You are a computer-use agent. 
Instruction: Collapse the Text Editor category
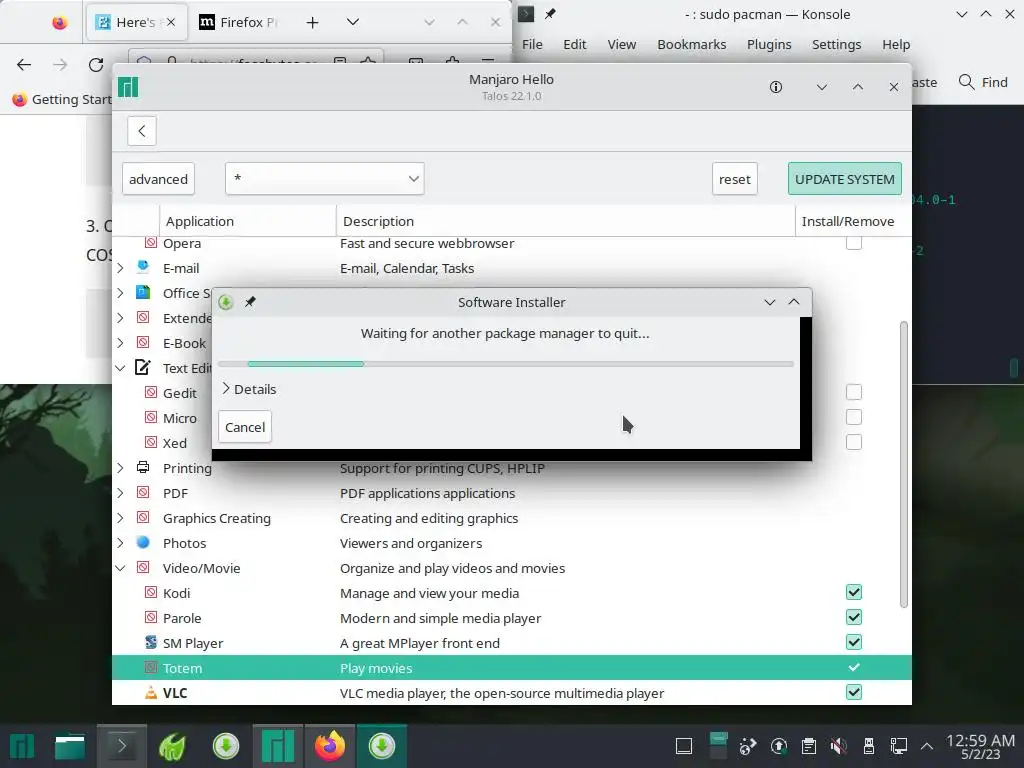(x=120, y=368)
